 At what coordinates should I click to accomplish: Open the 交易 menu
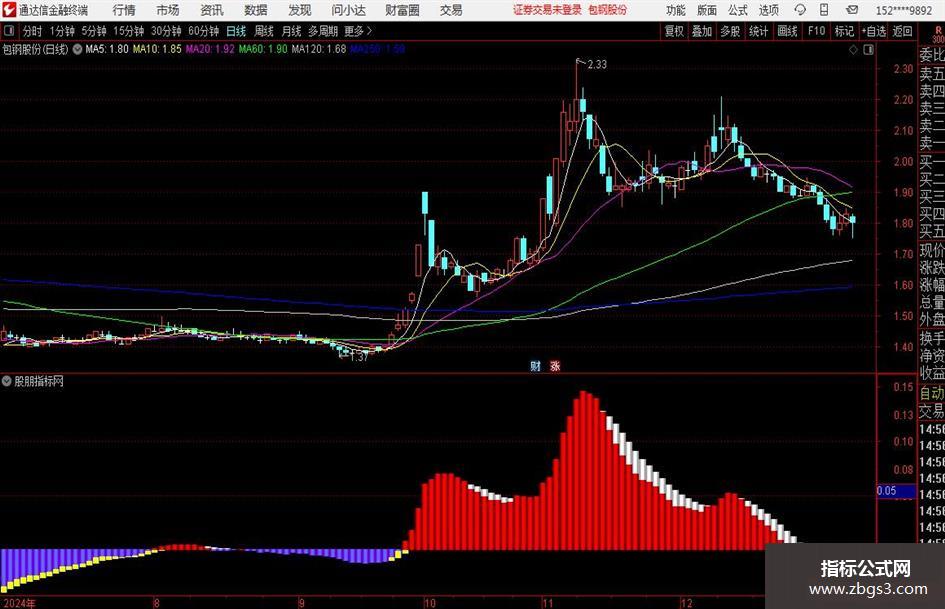(451, 10)
